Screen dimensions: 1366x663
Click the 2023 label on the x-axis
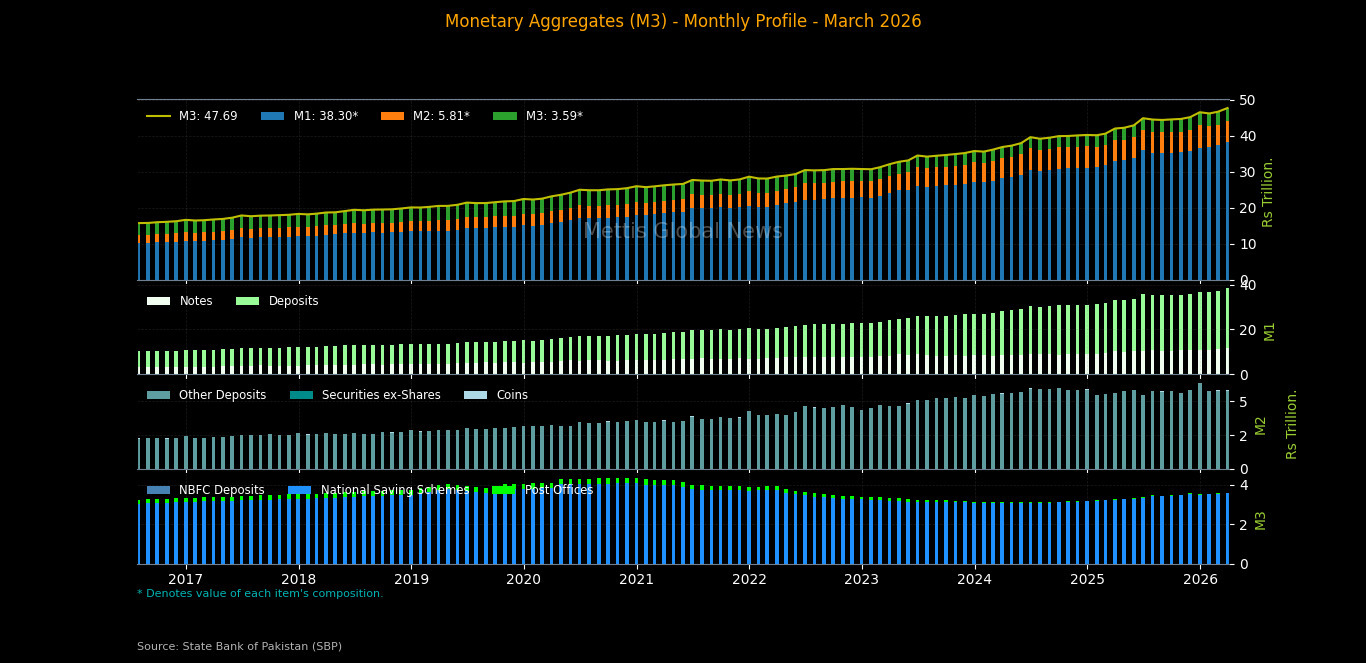pyautogui.click(x=861, y=579)
